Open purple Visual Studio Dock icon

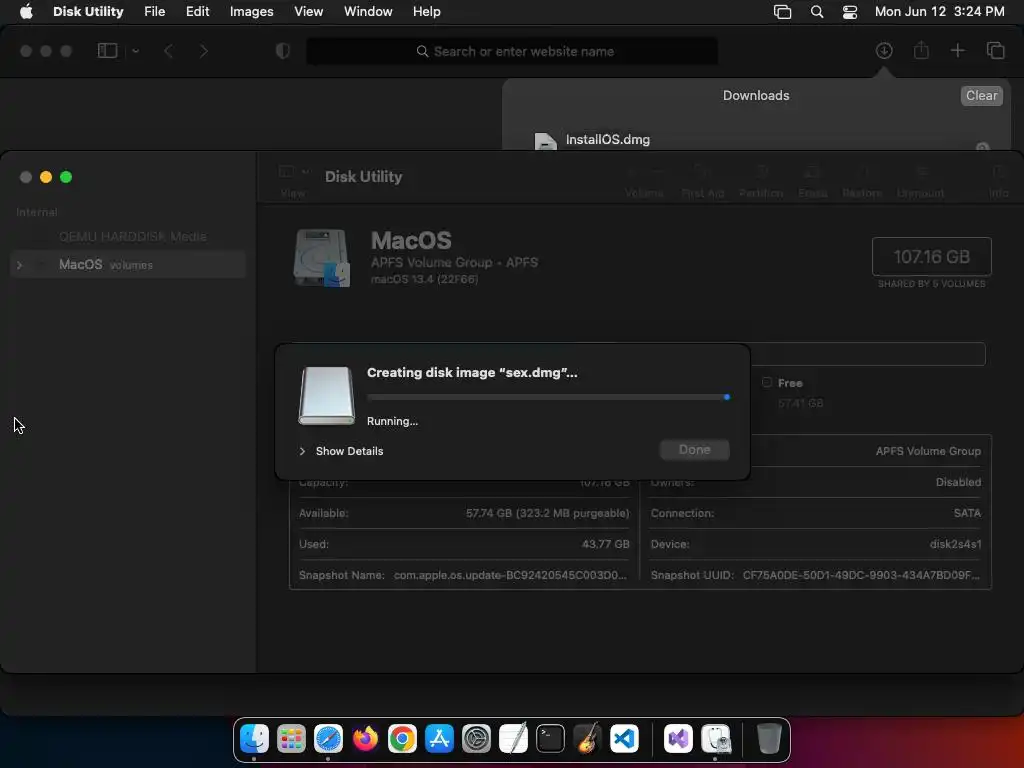(679, 739)
